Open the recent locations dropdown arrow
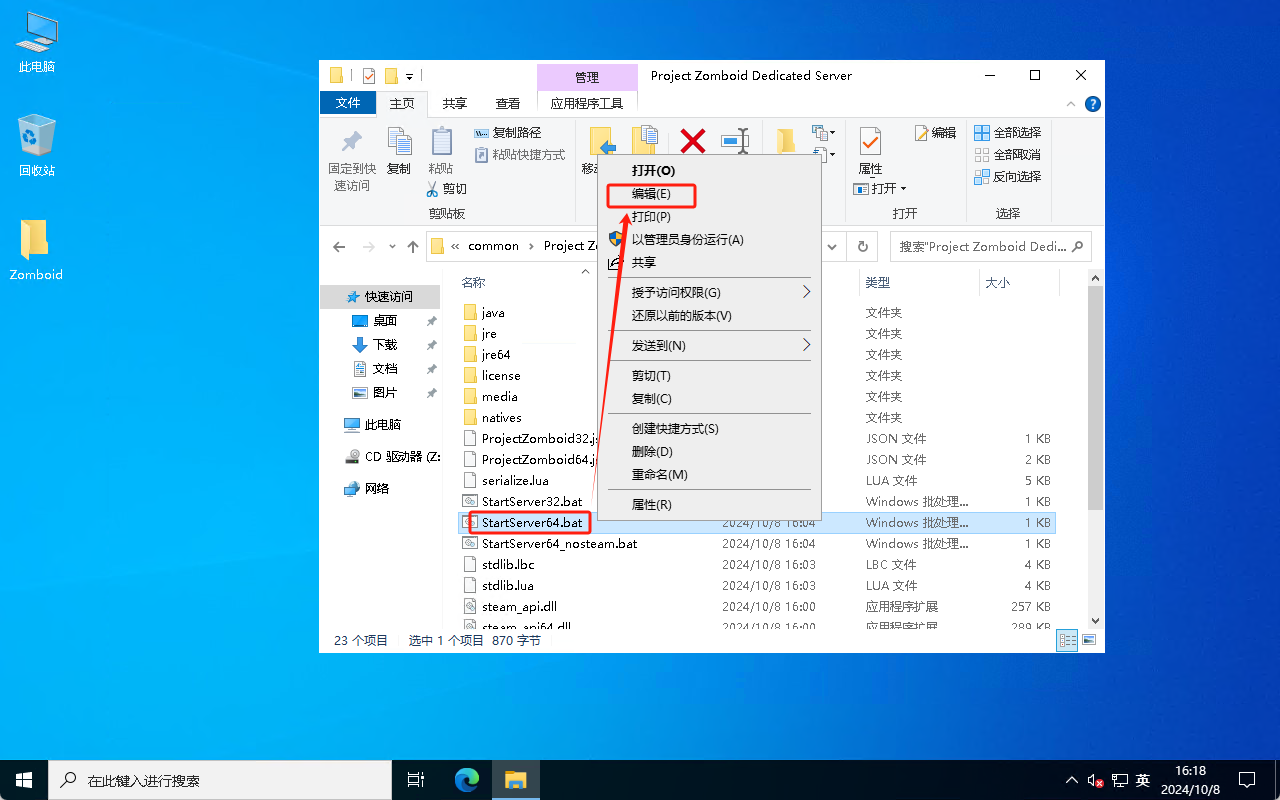The width and height of the screenshot is (1280, 800). coord(391,247)
